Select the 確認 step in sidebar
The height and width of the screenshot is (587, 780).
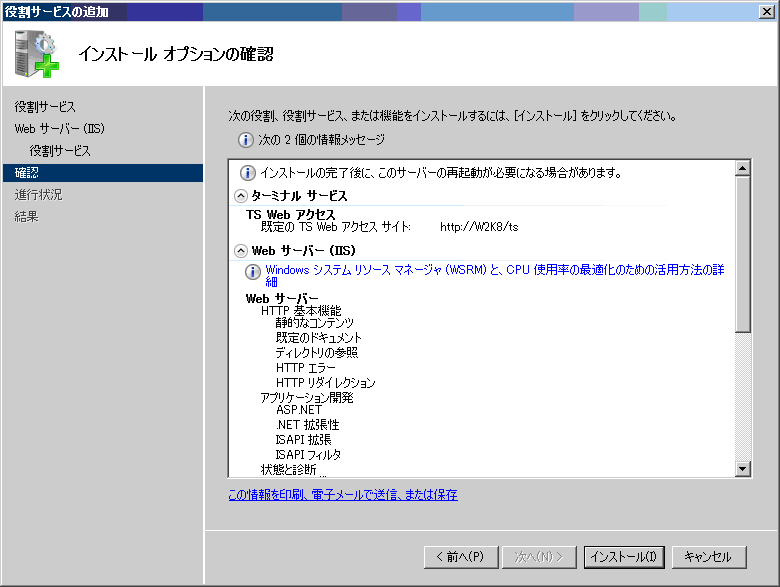(102, 173)
